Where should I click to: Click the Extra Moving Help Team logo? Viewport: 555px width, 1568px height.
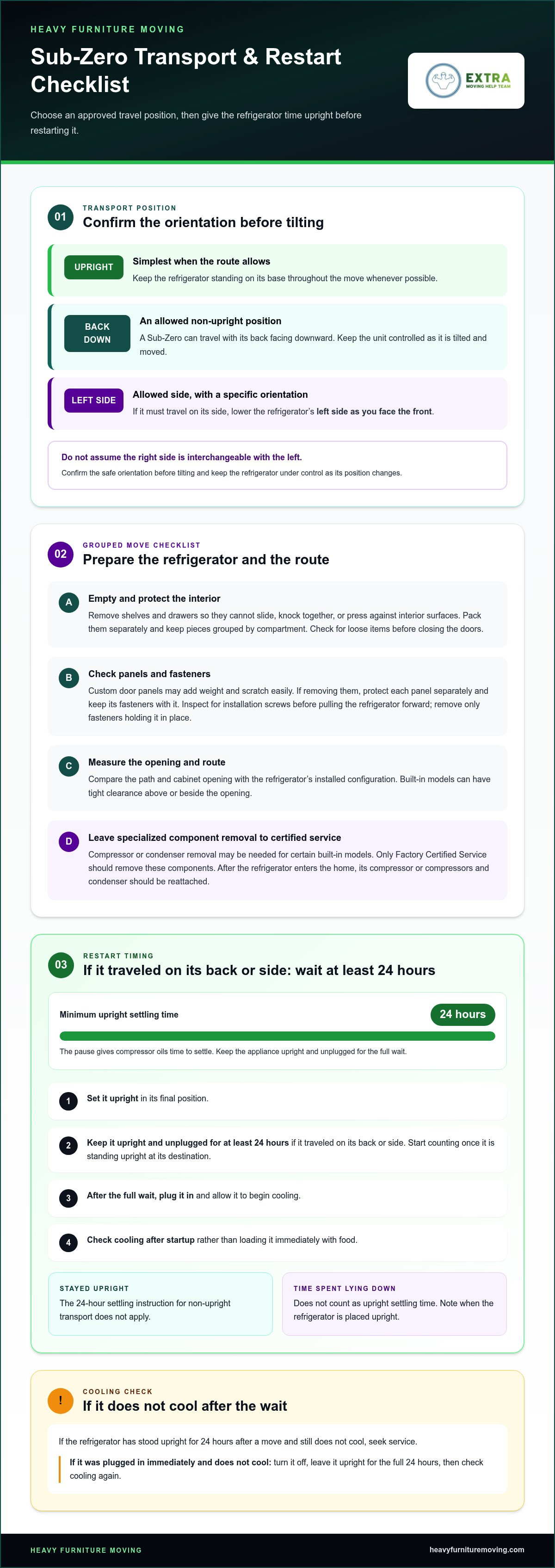(466, 80)
